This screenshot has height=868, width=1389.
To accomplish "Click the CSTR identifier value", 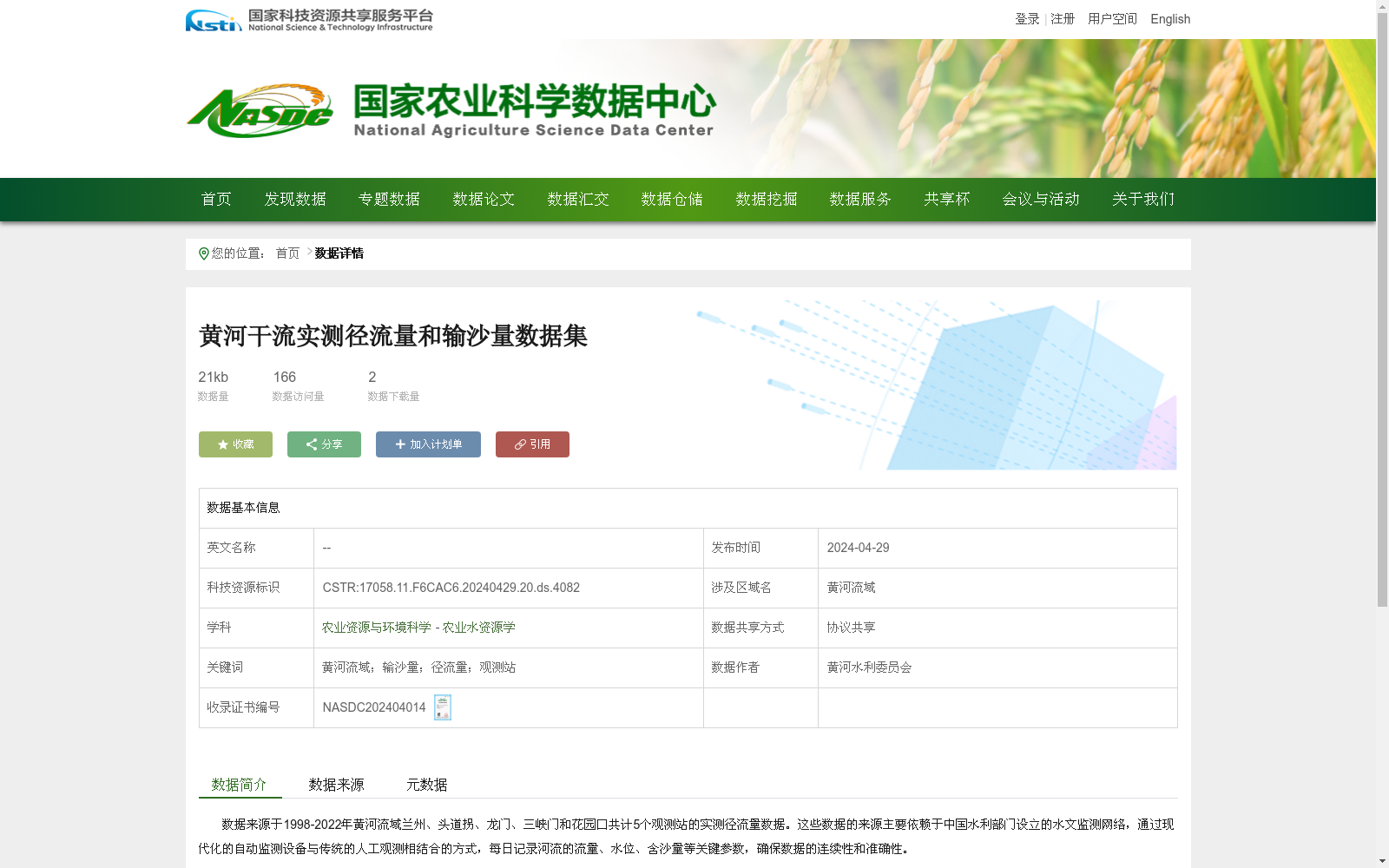I will pos(451,588).
